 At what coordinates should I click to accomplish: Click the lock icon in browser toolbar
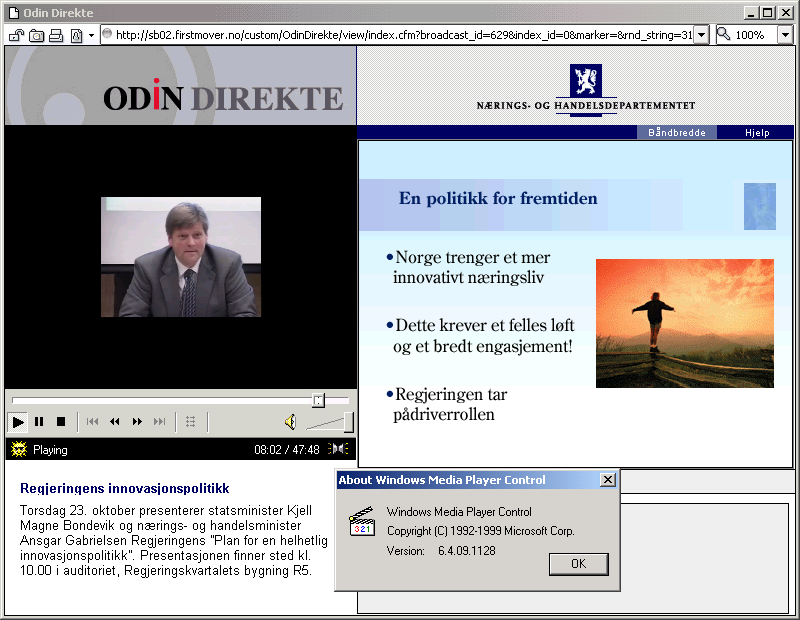pyautogui.click(x=16, y=35)
